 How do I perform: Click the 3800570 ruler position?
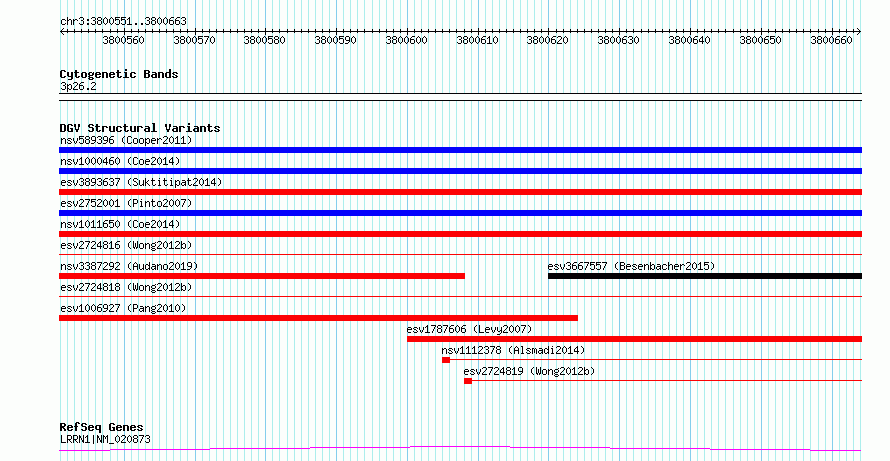195,40
